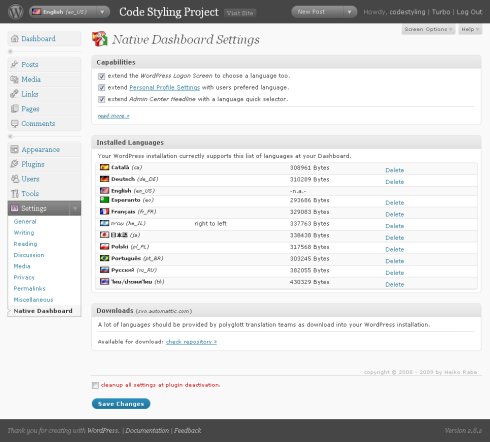Screen dimensions: 490x442
Task: Click the Comments speech bubble icon
Action: pyautogui.click(x=14, y=124)
